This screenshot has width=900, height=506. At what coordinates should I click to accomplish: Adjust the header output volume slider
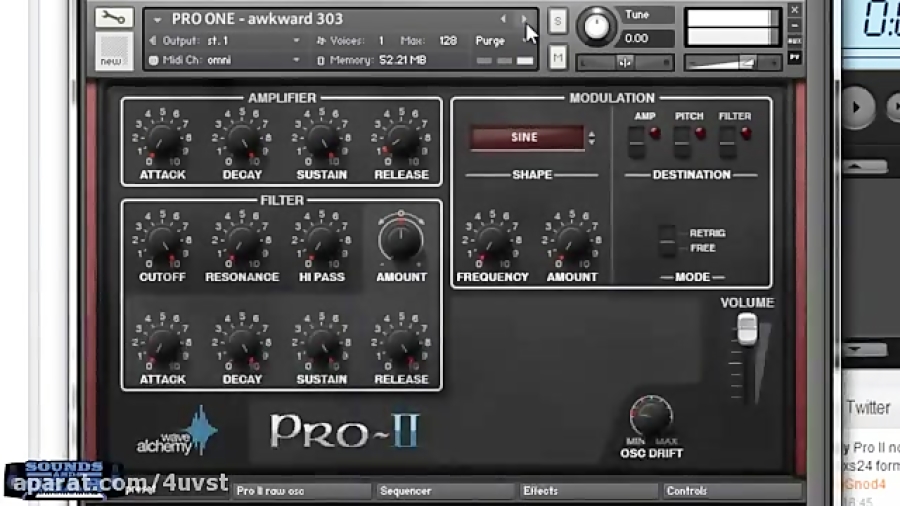click(x=733, y=63)
